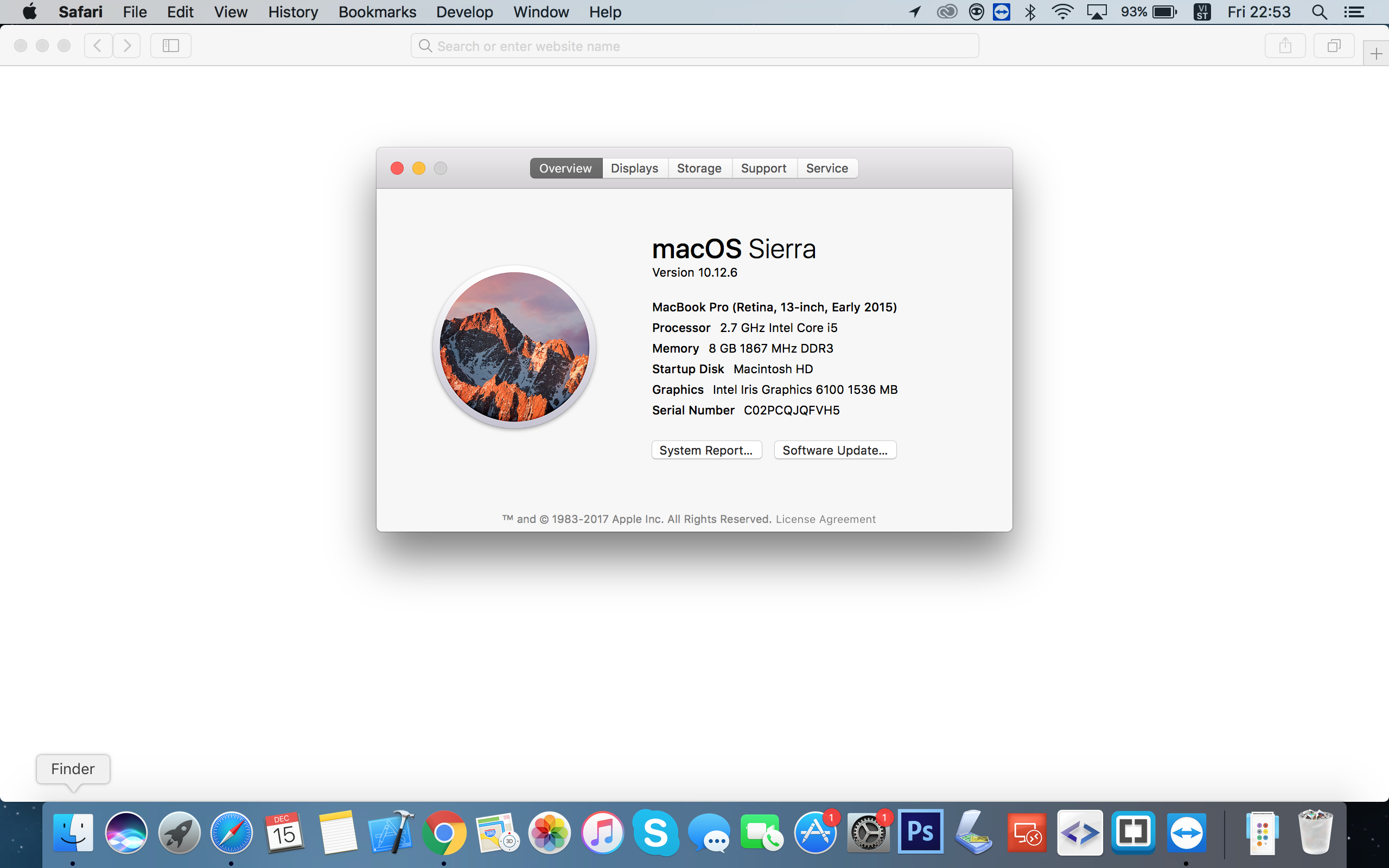
Task: Open Spotlight search
Action: (1320, 12)
